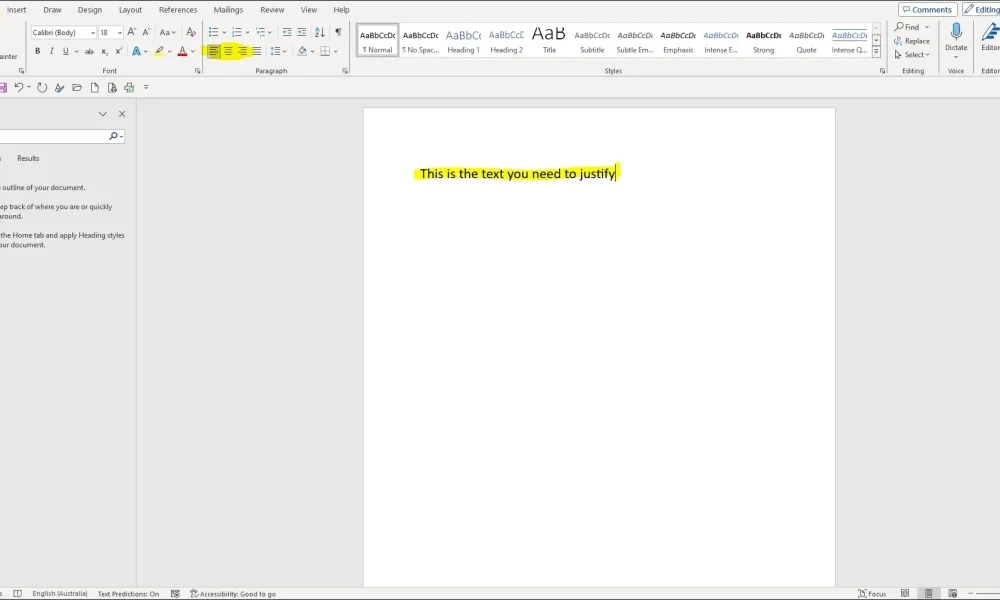This screenshot has width=1000, height=600.
Task: Decrease font size with Shrink Font icon
Action: coord(146,32)
